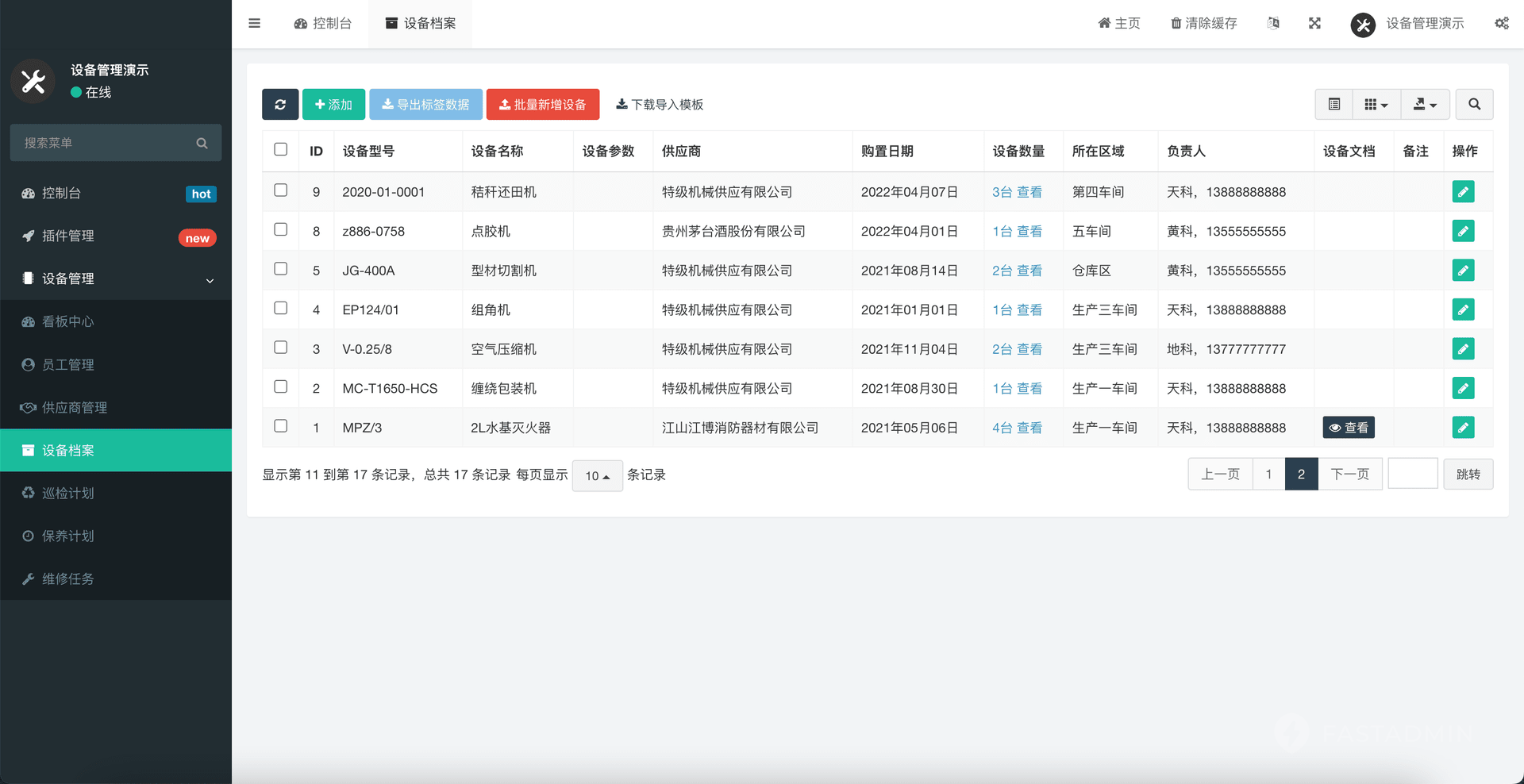This screenshot has height=784, width=1524.
Task: Click 导出标签数据 button
Action: 425,104
